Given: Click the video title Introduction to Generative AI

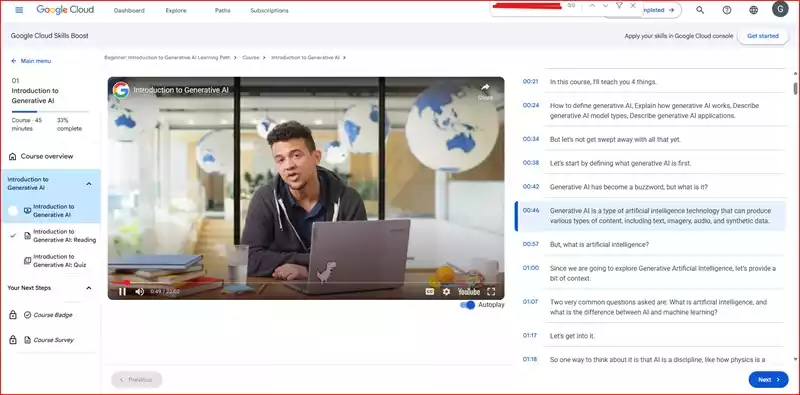Looking at the screenshot, I should pos(181,90).
